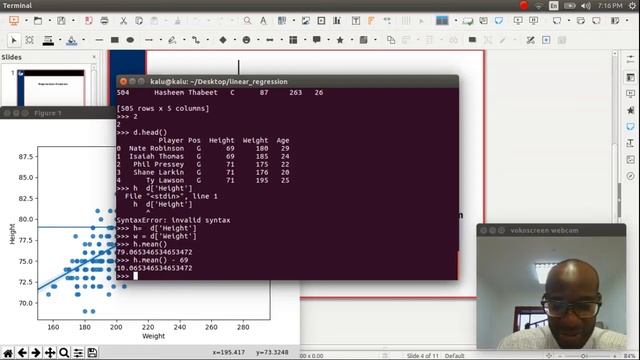Open the sidebar settings menu icon
Screen dimensions: 640x360
[x=630, y=59]
